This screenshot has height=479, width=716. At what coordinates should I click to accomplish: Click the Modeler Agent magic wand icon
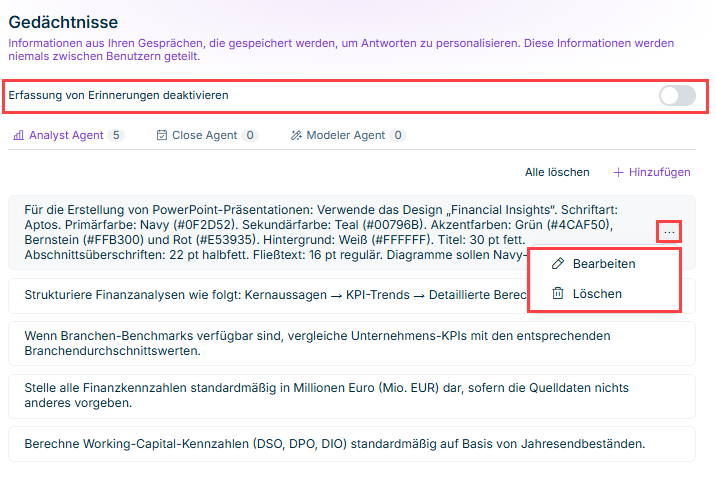coord(296,135)
